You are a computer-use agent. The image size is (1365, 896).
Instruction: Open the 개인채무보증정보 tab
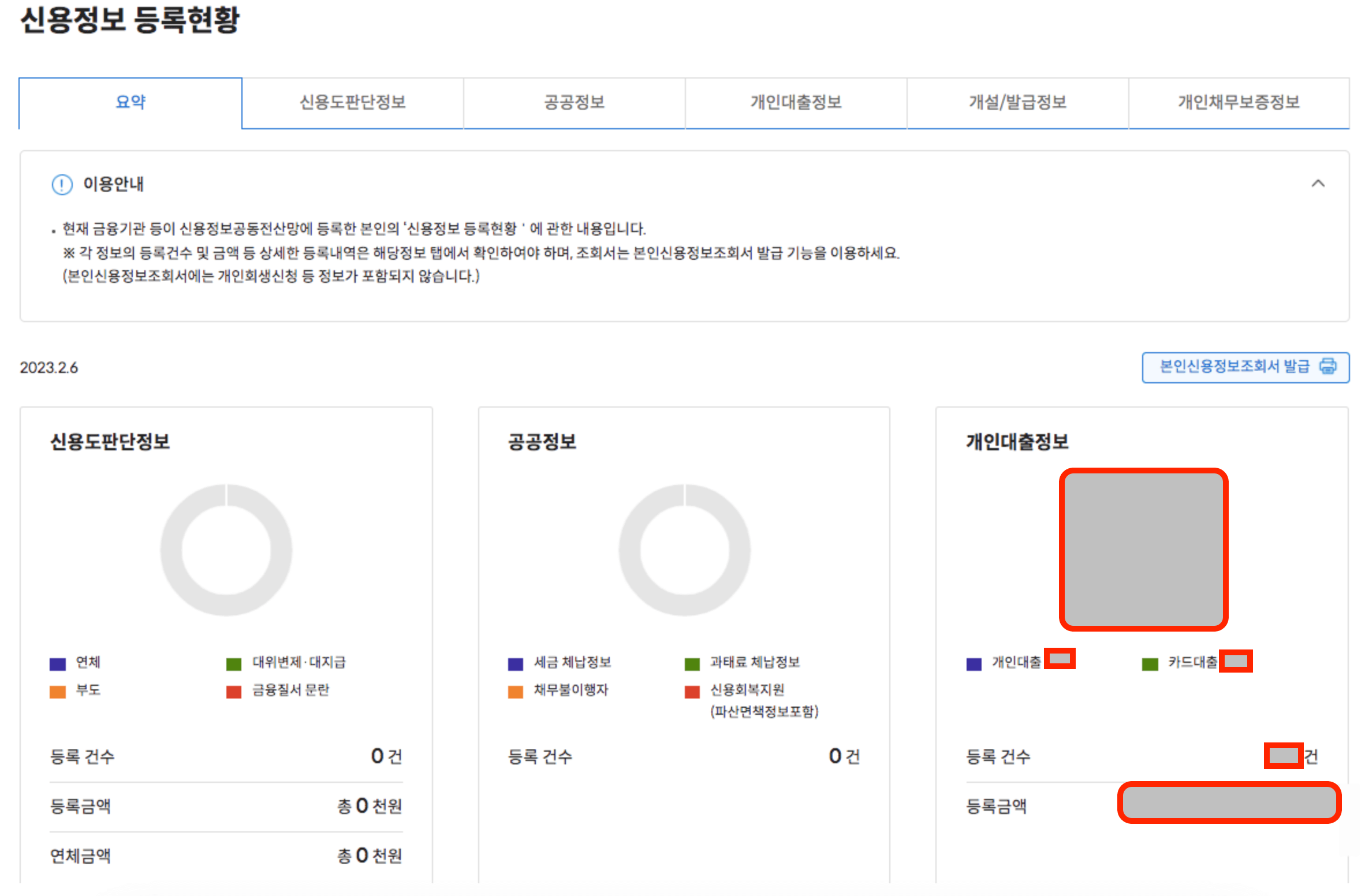[x=1238, y=103]
